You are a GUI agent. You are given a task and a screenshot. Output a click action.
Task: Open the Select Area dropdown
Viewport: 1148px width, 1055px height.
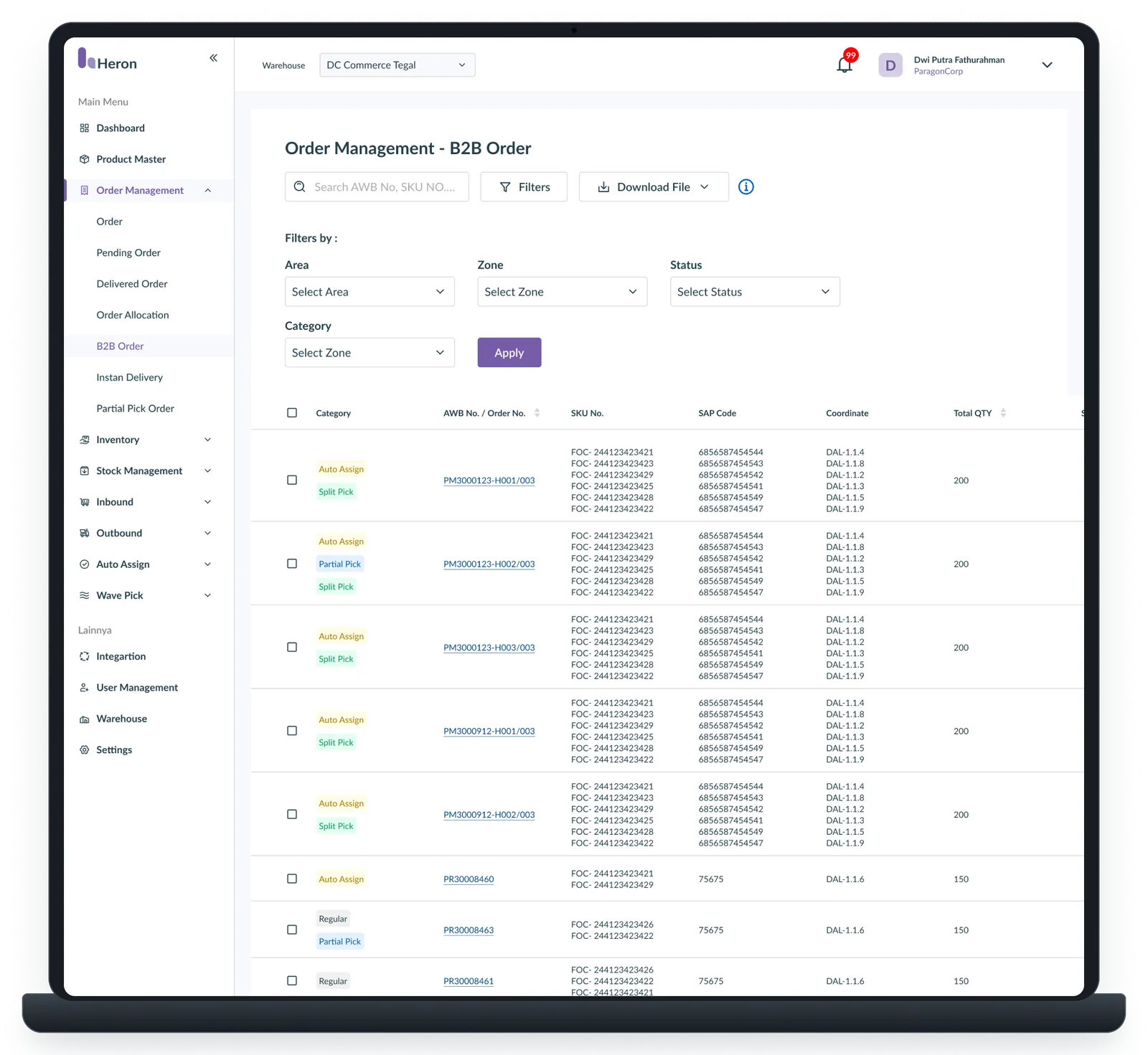click(370, 292)
